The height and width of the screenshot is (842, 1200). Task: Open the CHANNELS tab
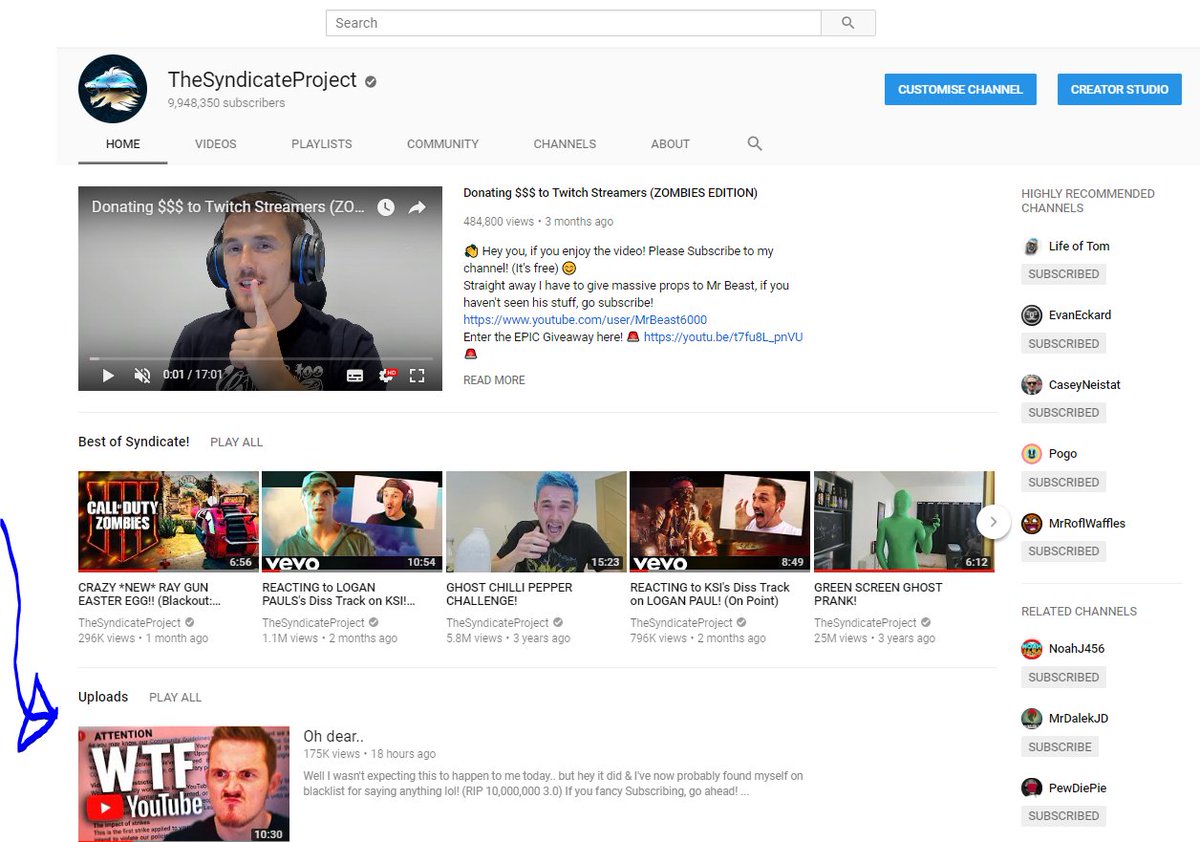click(x=565, y=144)
